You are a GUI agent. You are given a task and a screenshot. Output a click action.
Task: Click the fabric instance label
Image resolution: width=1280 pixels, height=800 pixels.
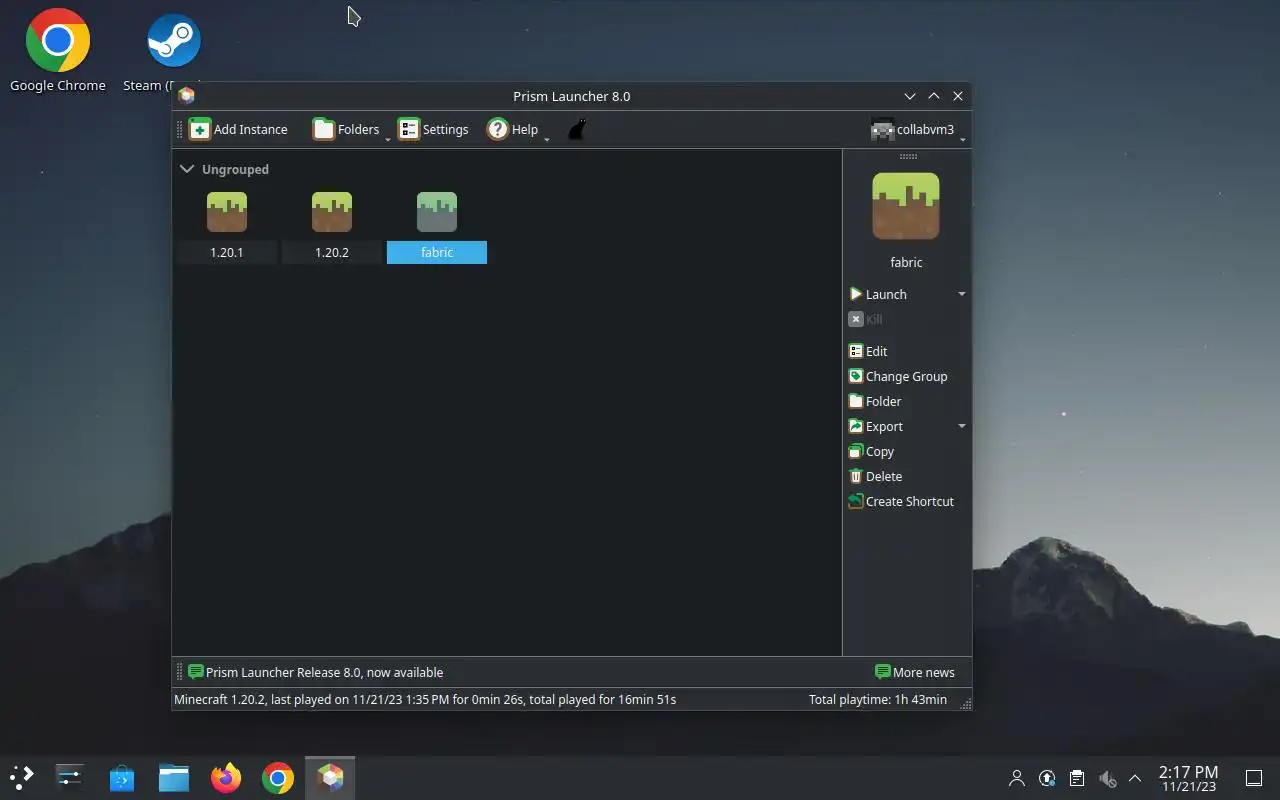coord(437,252)
